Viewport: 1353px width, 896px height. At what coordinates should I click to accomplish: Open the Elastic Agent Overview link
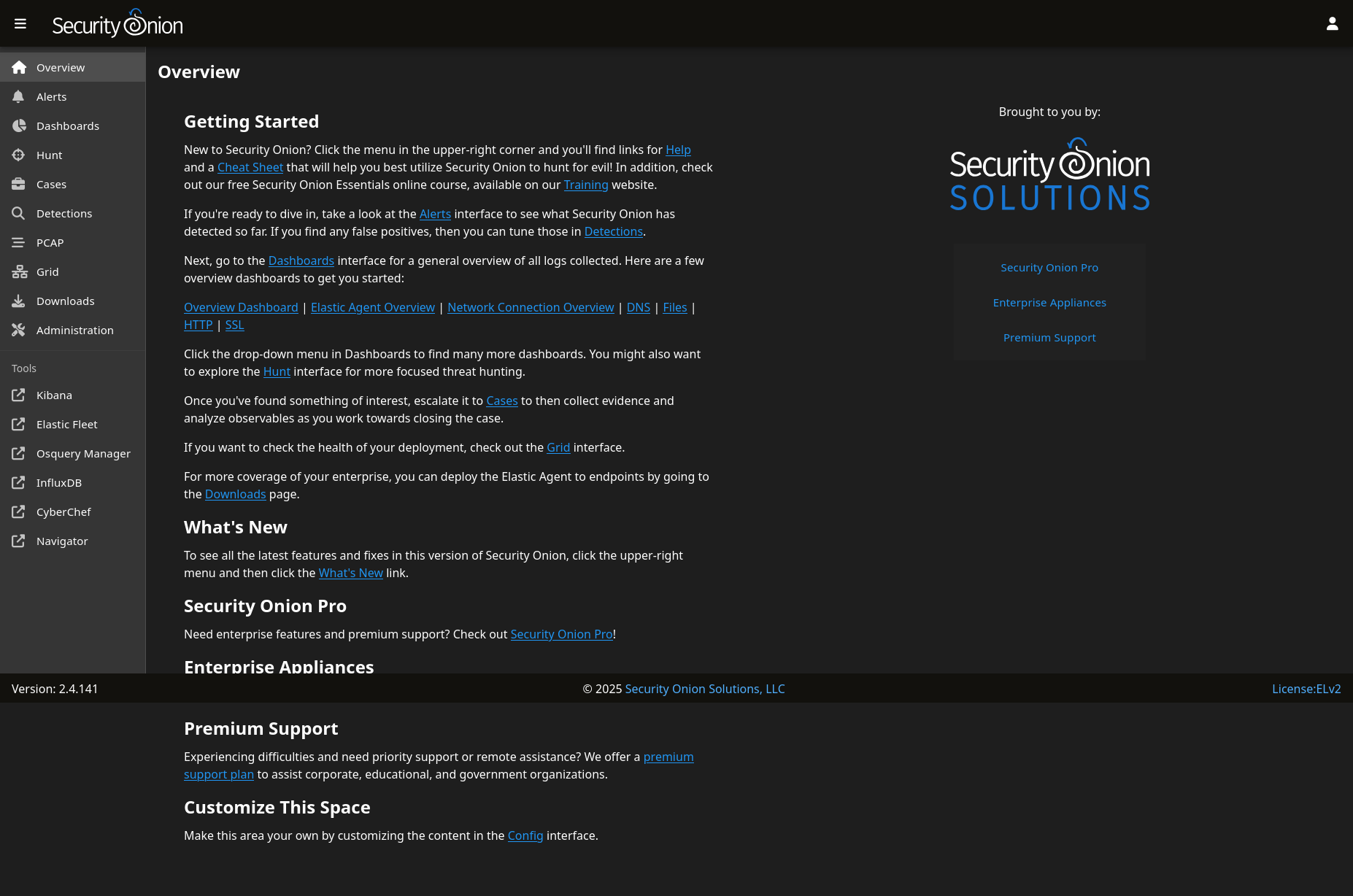click(373, 307)
